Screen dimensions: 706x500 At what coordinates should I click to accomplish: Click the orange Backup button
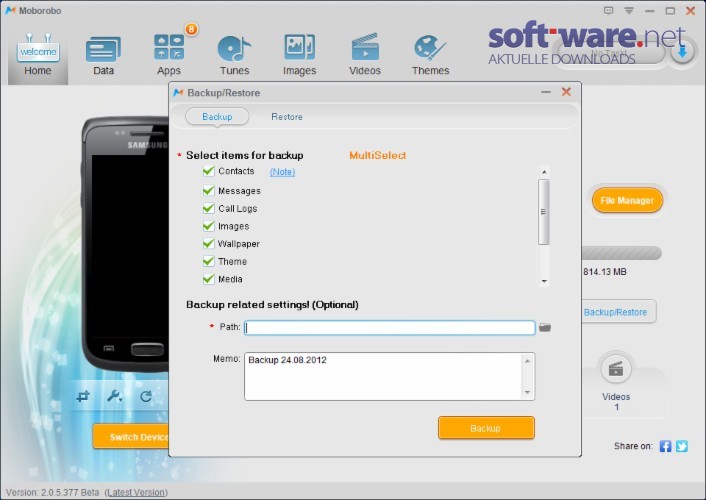[486, 427]
